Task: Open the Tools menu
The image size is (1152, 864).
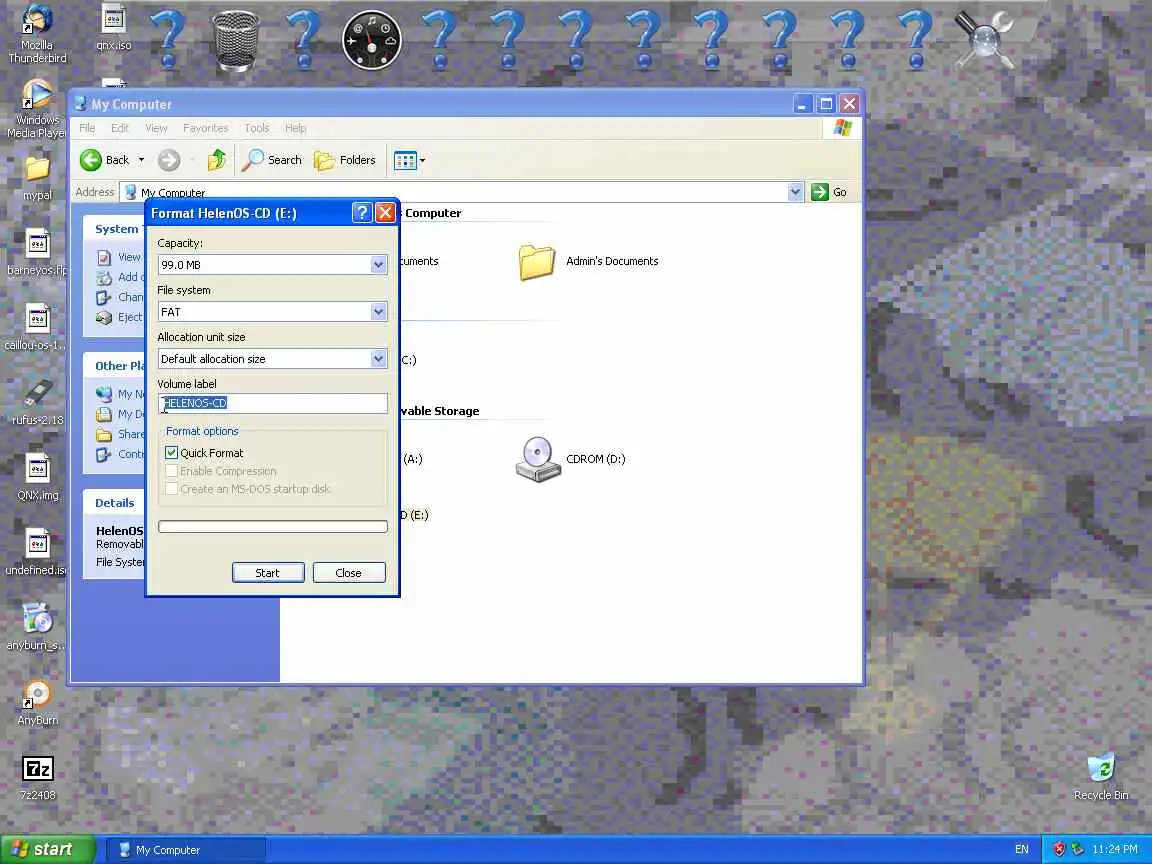Action: coord(256,128)
